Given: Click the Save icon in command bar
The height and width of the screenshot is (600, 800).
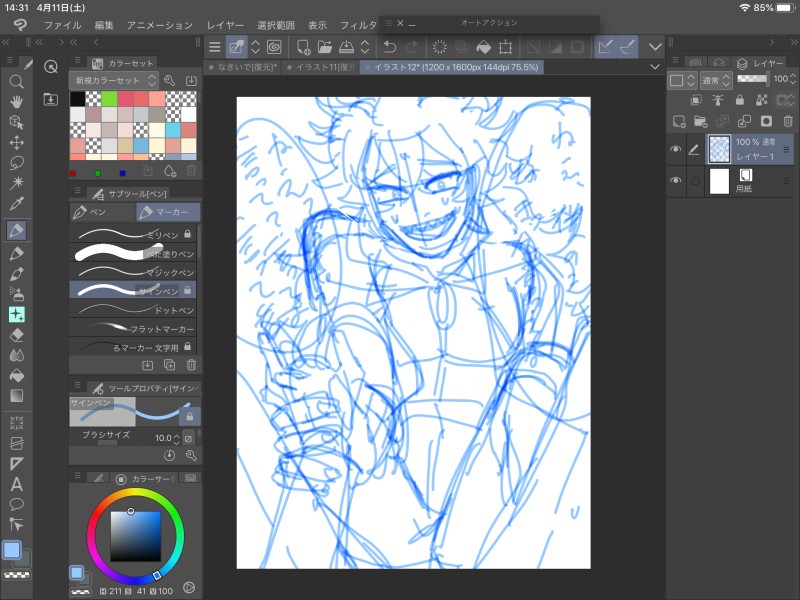Looking at the screenshot, I should click(x=346, y=47).
